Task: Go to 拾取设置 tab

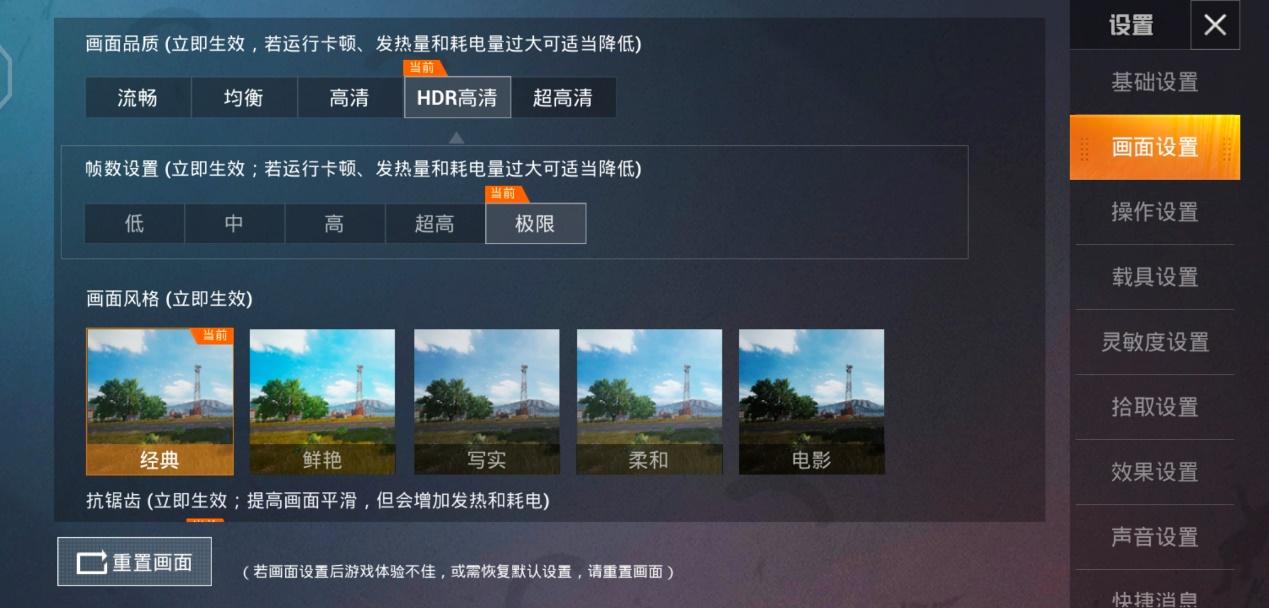Action: tap(1155, 407)
